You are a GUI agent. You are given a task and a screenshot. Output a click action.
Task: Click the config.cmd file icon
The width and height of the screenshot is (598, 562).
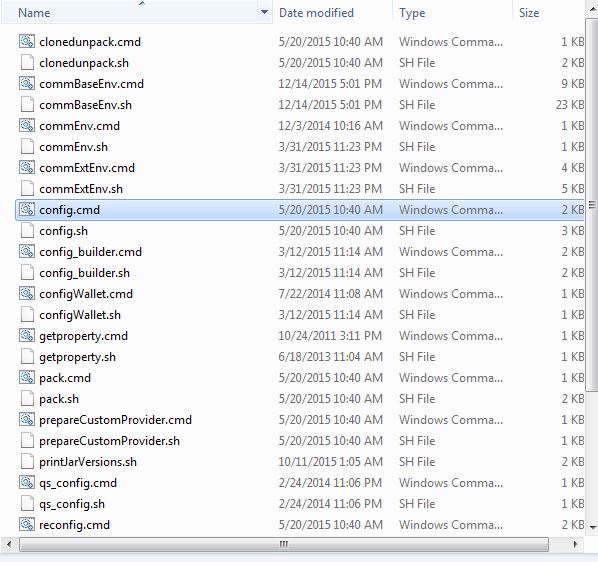coord(27,209)
